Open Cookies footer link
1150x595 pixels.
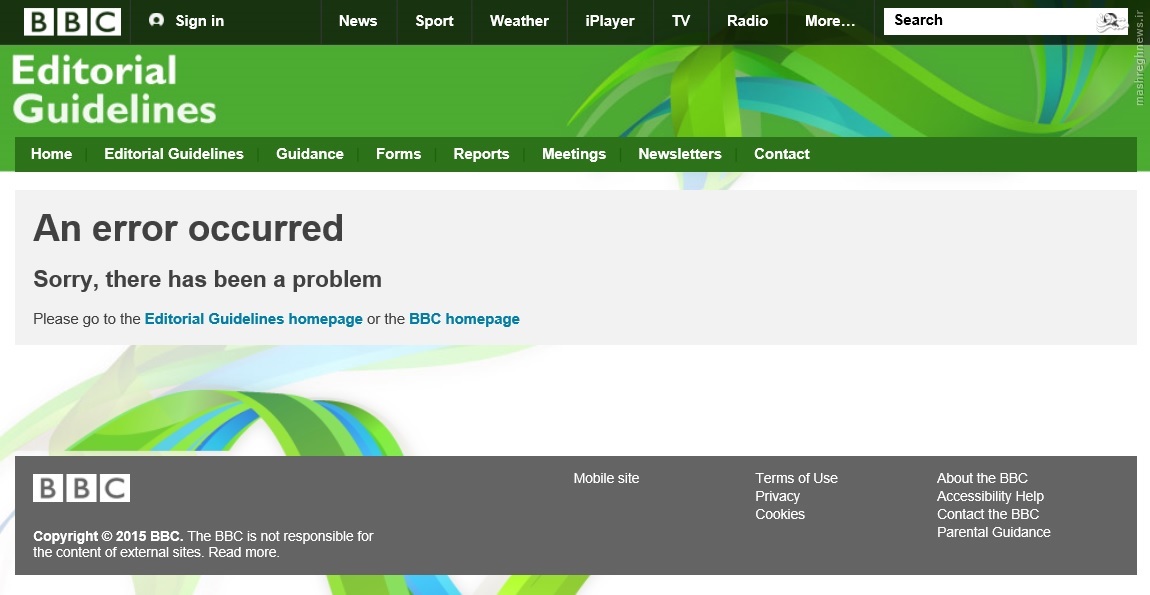pos(780,514)
